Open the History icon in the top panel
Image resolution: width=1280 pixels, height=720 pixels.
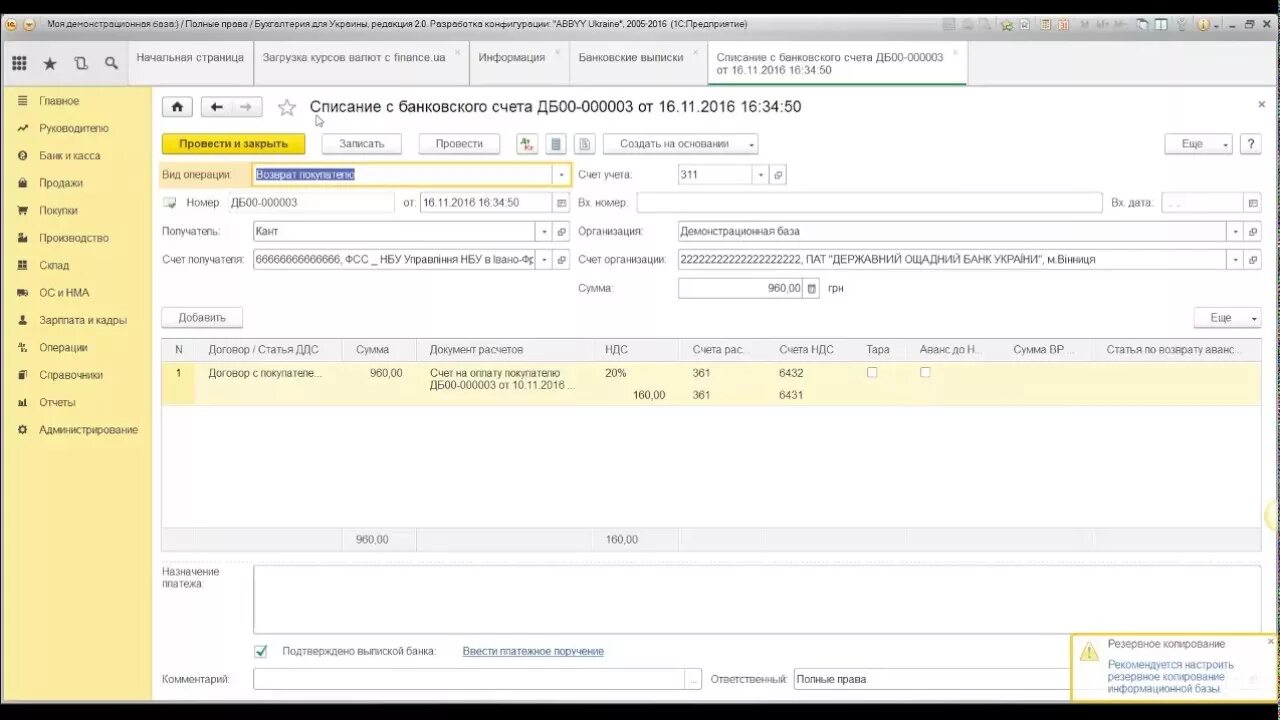coord(81,63)
